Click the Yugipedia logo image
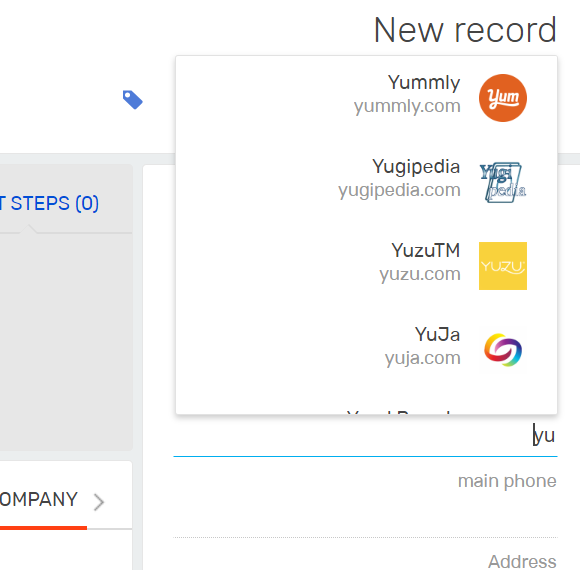This screenshot has width=580, height=570. coord(503,182)
